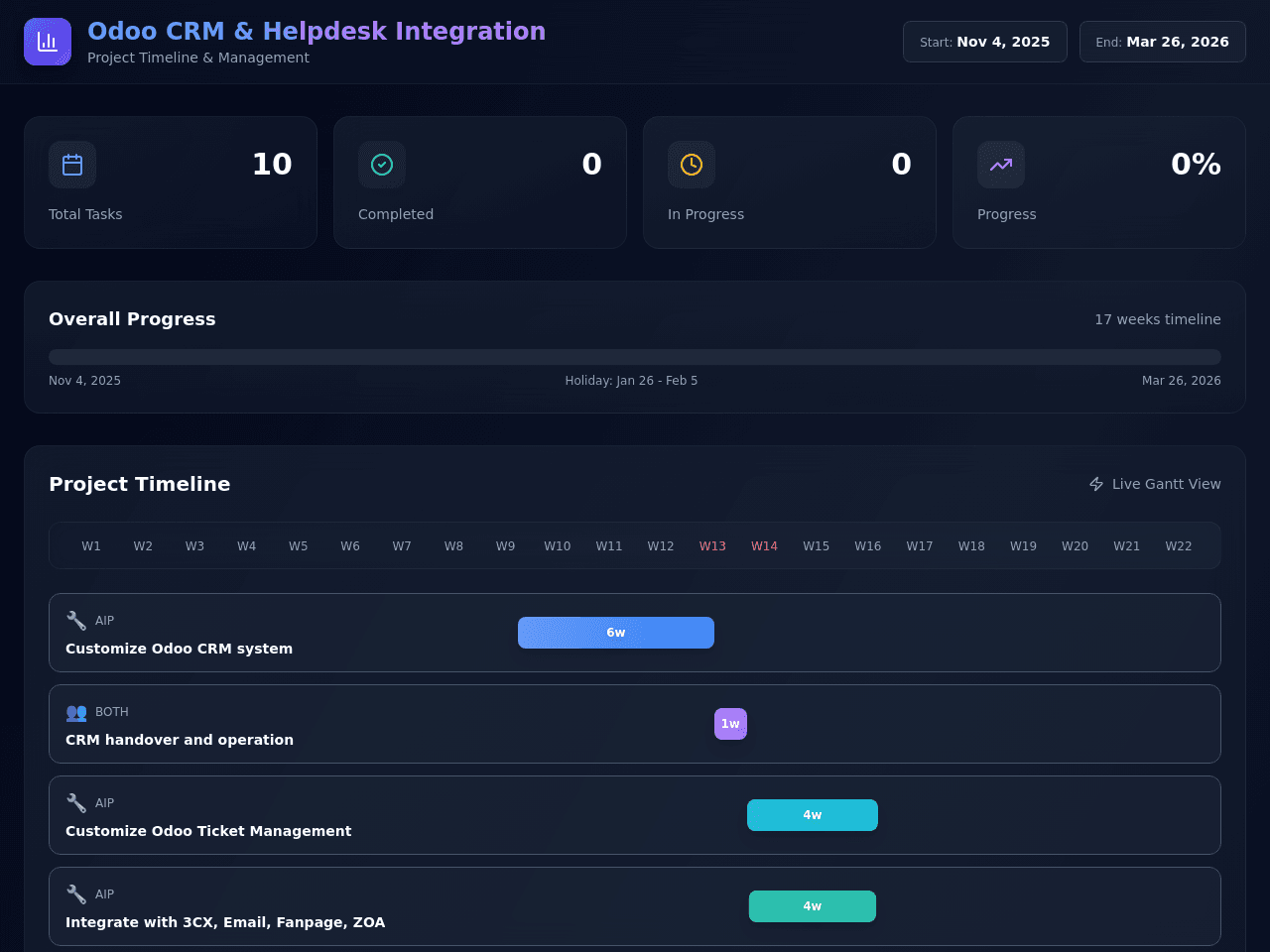Click the Live Gantt View label
Image resolution: width=1270 pixels, height=952 pixels.
[1167, 484]
